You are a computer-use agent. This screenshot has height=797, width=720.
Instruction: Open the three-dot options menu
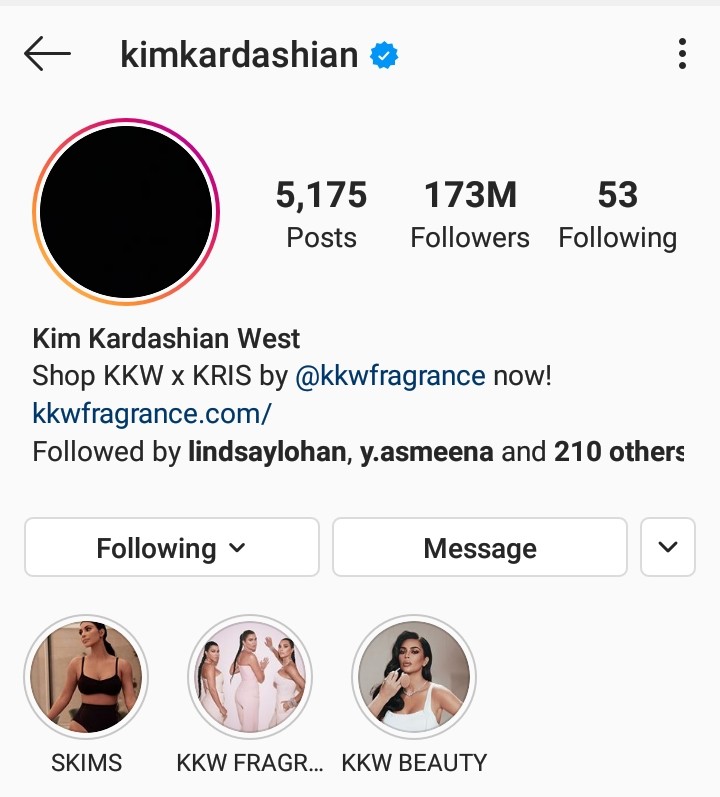pos(682,53)
